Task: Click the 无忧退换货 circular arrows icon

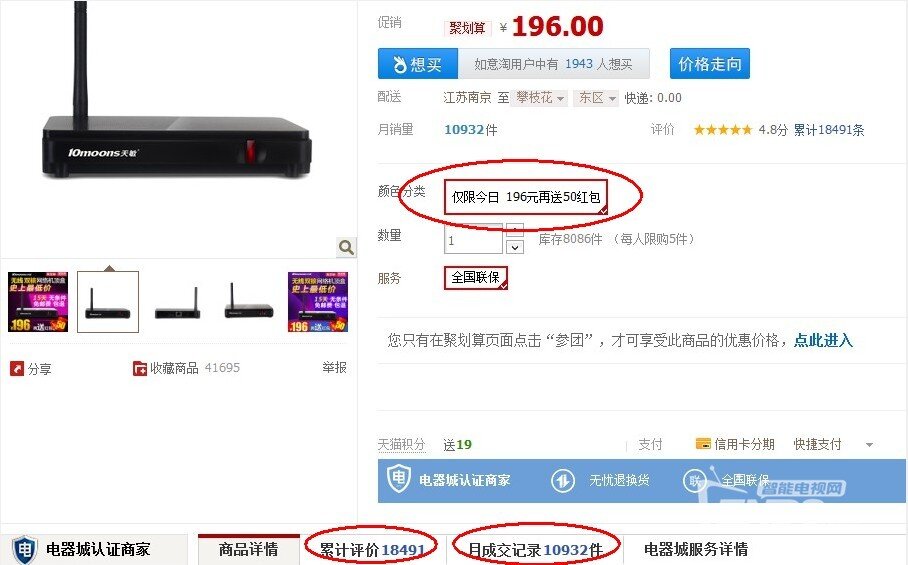Action: click(562, 480)
